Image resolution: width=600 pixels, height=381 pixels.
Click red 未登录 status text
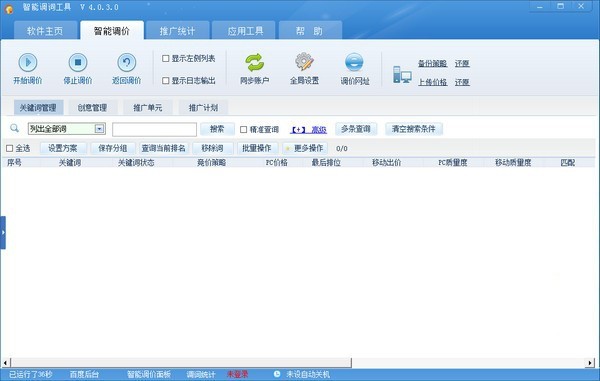pos(238,374)
